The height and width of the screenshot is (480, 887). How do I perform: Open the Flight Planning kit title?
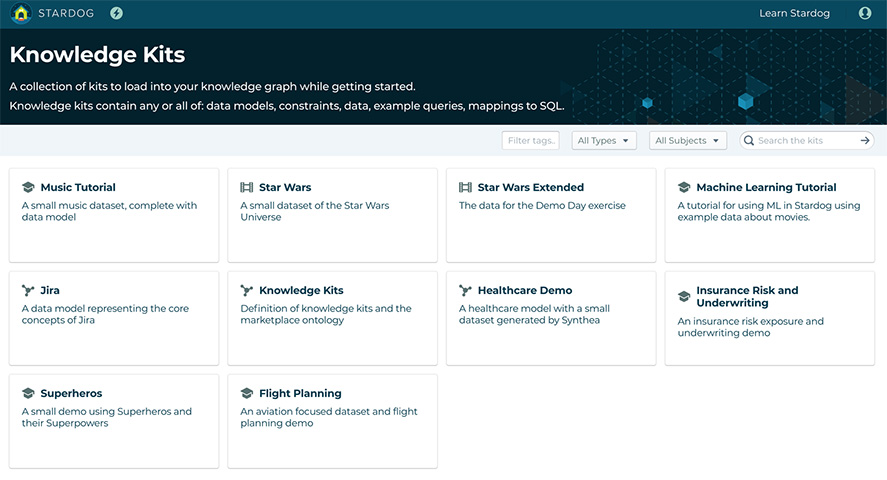click(x=300, y=393)
